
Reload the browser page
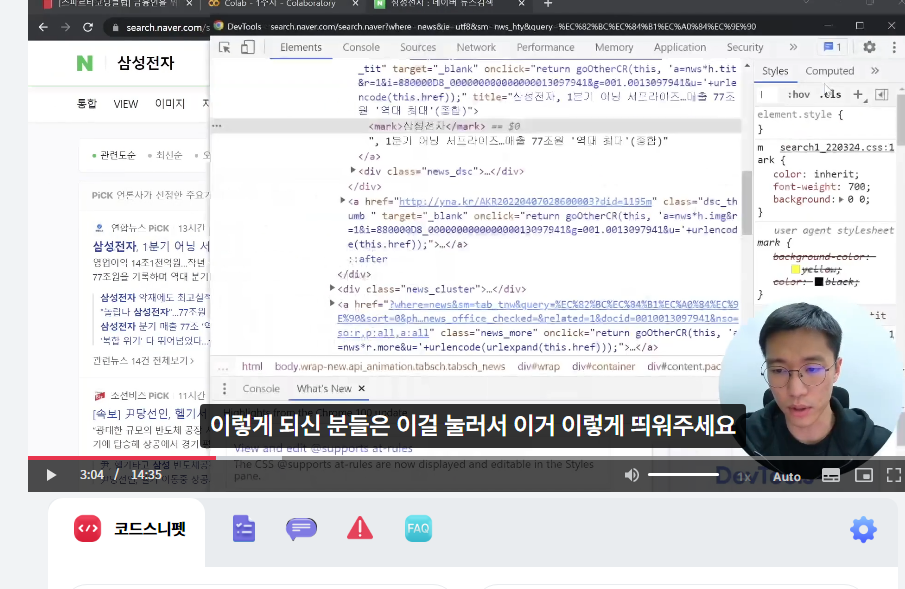point(88,27)
